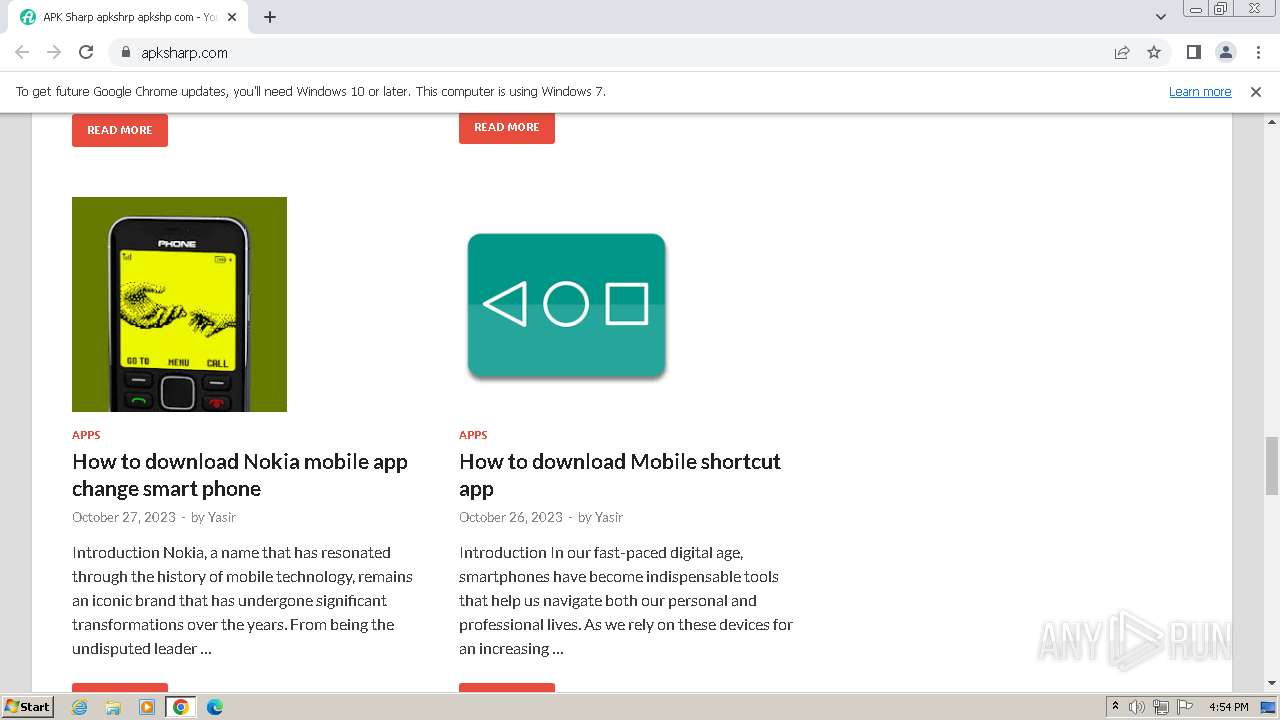1280x720 pixels.
Task: Open the Action Center flag icon
Action: tap(1185, 707)
